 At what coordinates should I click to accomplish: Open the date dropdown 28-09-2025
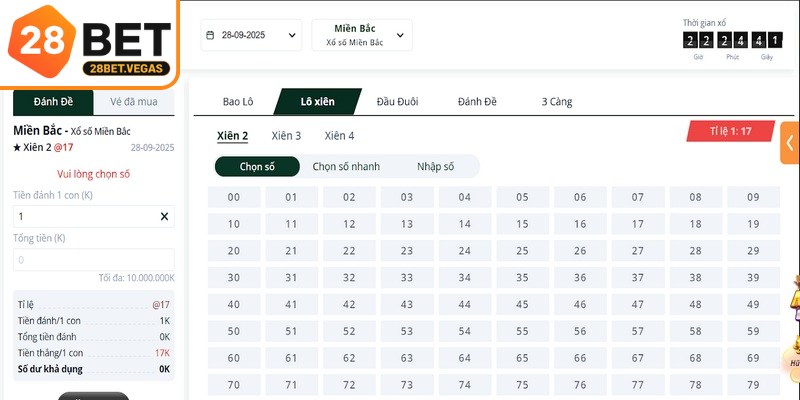pos(251,35)
